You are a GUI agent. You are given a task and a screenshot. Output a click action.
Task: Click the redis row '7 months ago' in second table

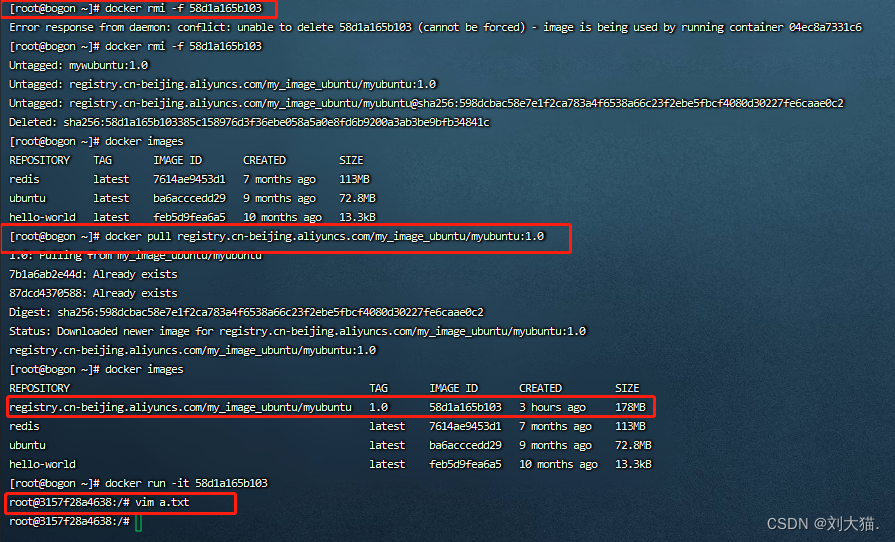tap(555, 426)
